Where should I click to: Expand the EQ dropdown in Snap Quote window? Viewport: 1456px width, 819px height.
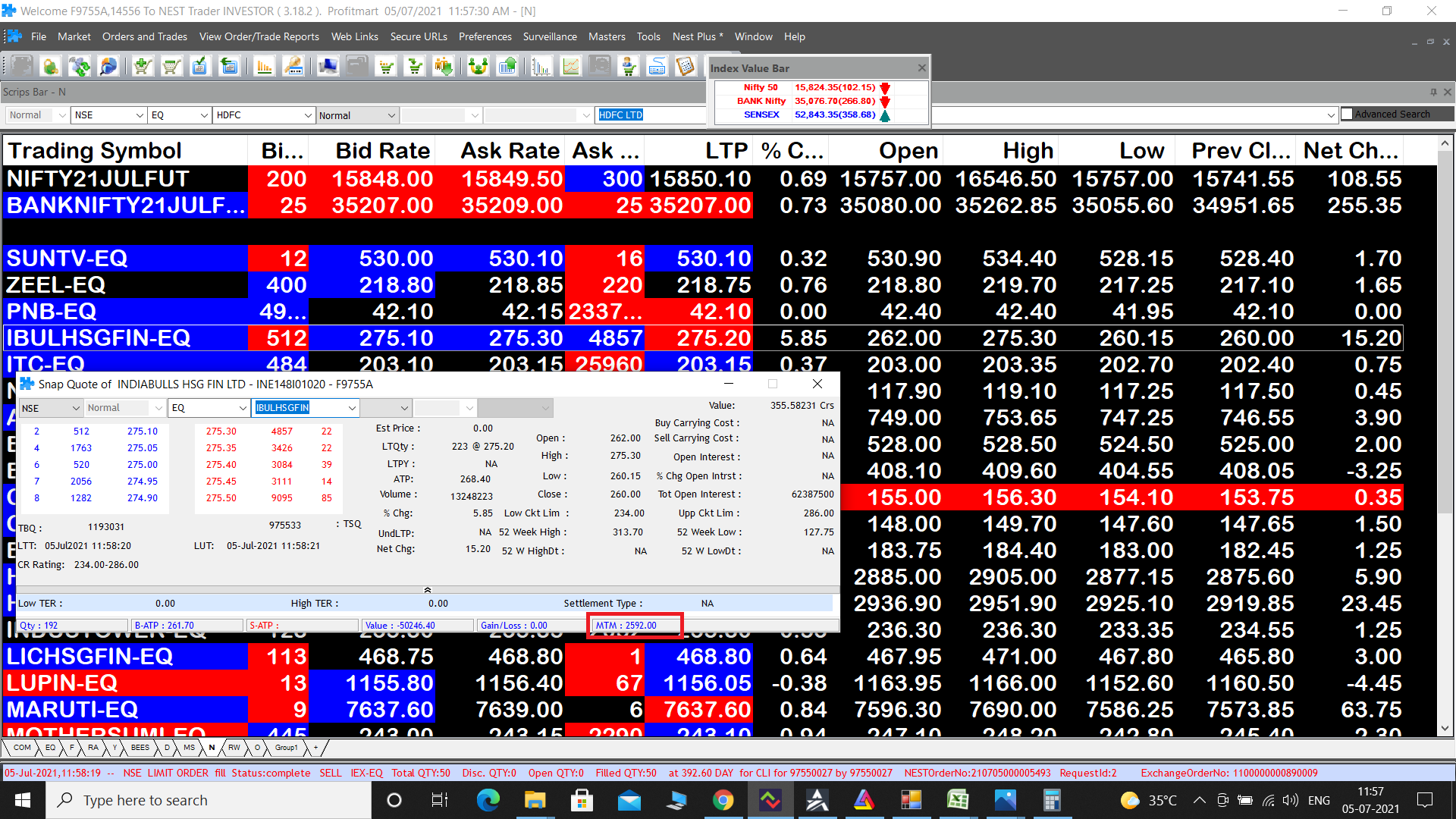[243, 408]
